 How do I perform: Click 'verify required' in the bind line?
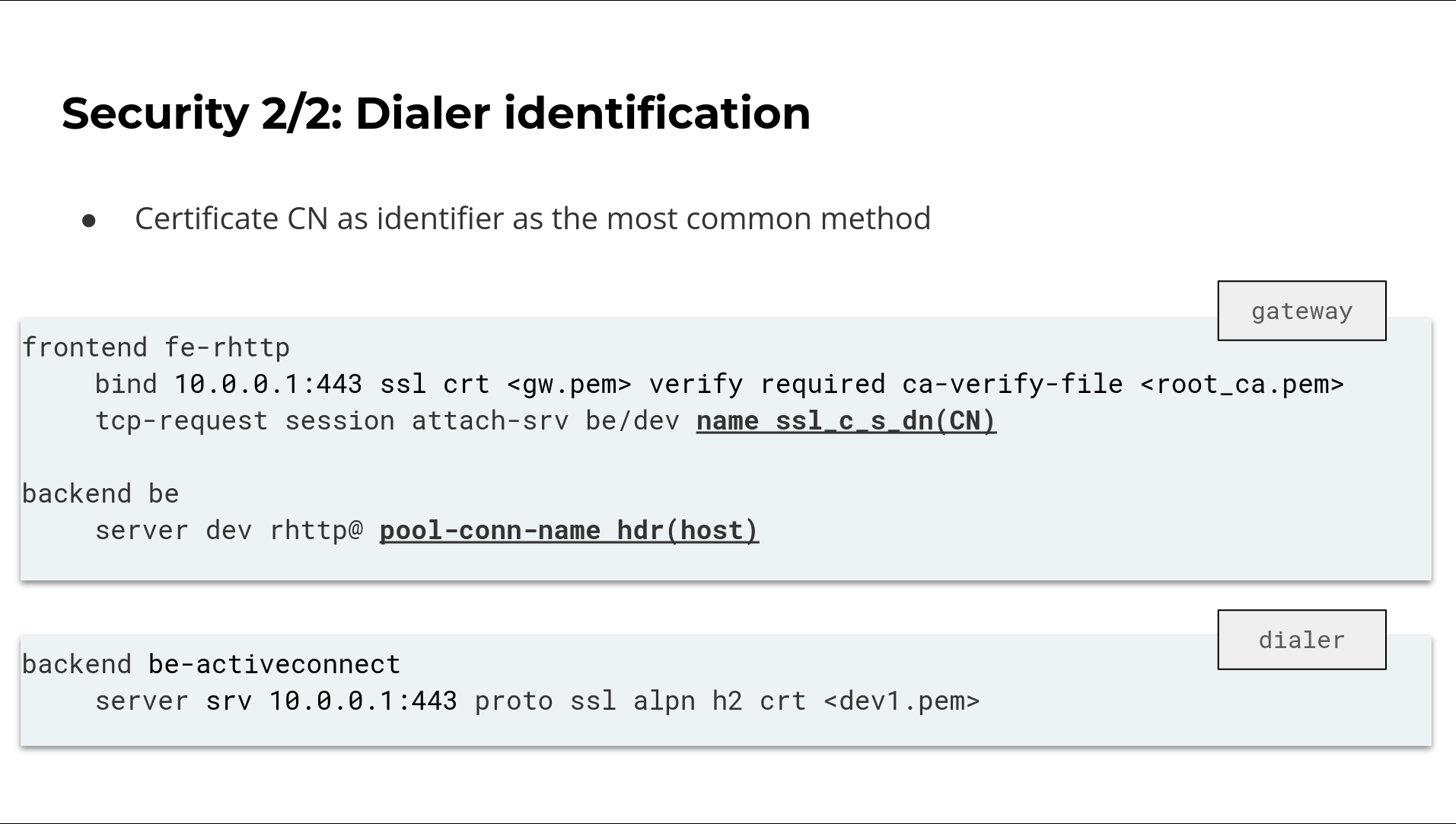point(767,385)
